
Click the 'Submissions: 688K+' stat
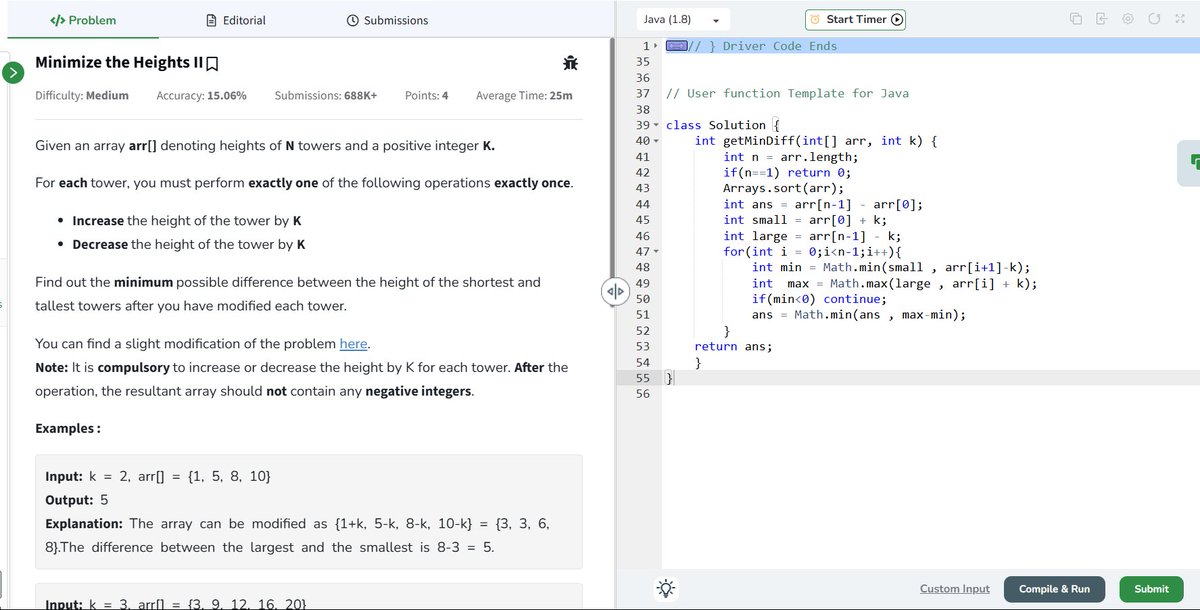tap(325, 95)
